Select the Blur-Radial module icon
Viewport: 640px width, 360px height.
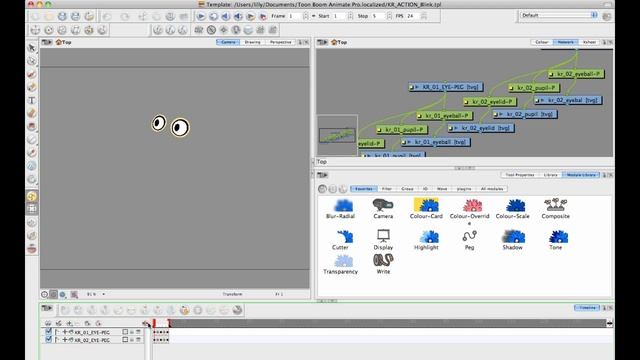tap(343, 205)
